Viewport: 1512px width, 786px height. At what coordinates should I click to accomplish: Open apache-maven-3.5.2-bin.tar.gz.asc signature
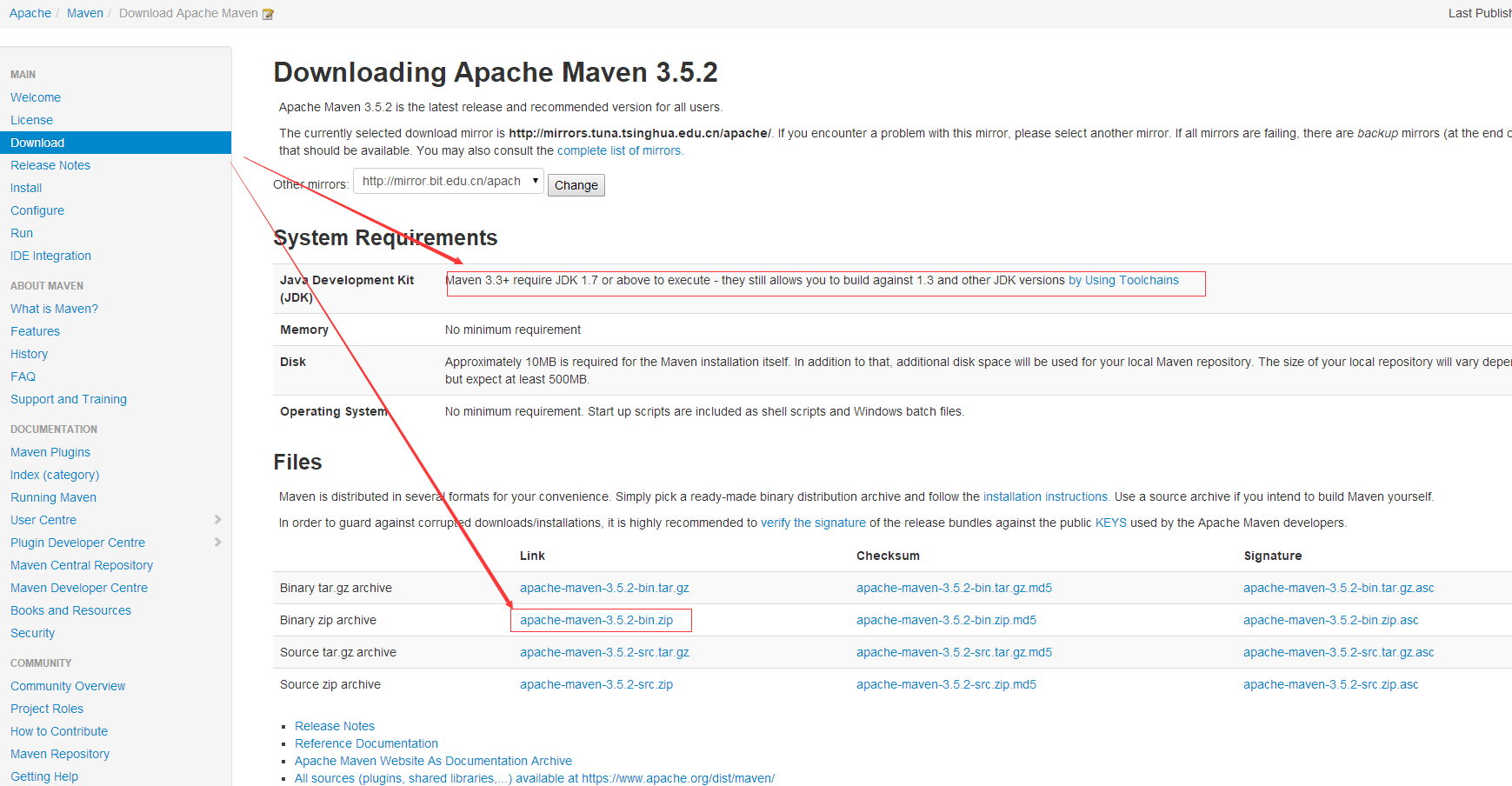click(1338, 588)
